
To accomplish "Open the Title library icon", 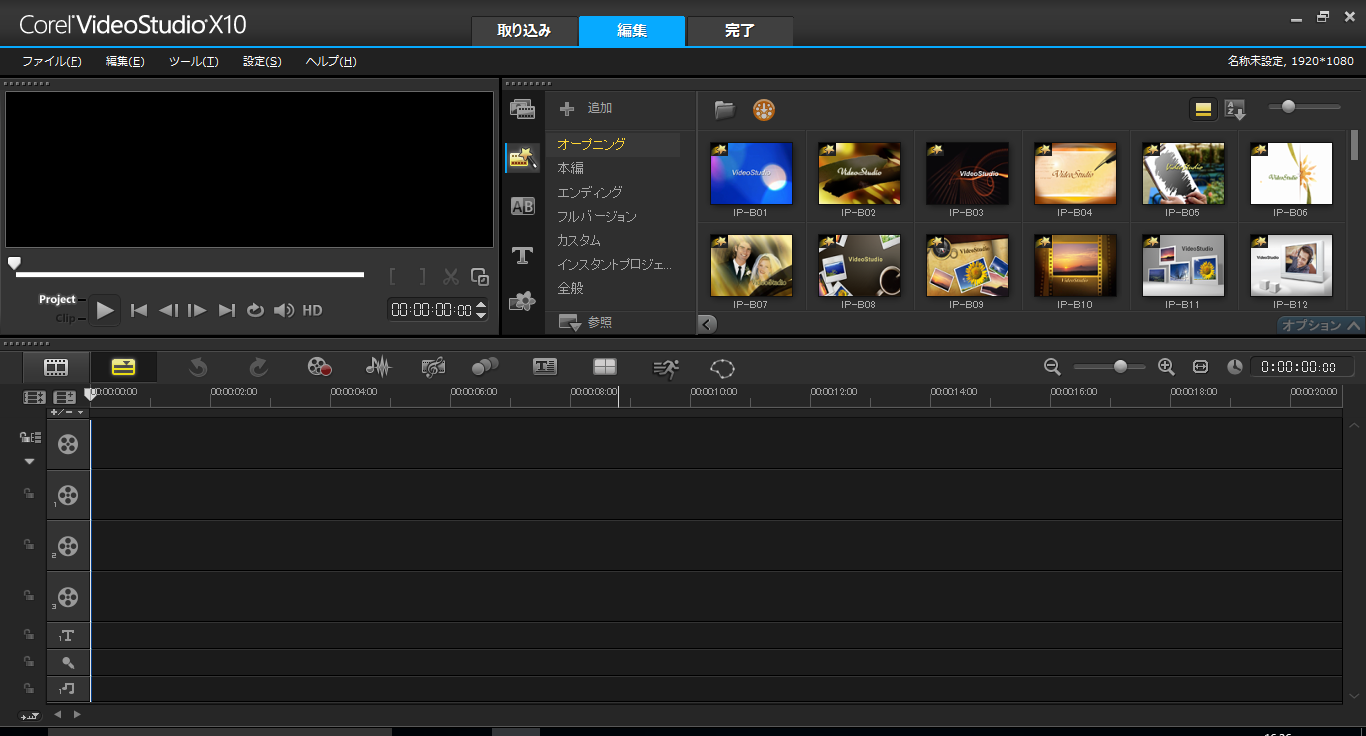I will (x=522, y=255).
